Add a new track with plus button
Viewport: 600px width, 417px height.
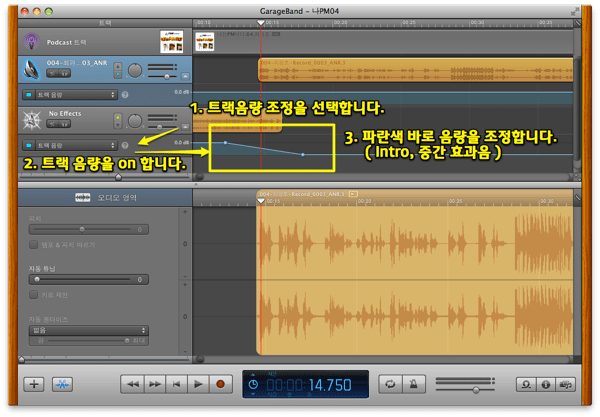[34, 384]
